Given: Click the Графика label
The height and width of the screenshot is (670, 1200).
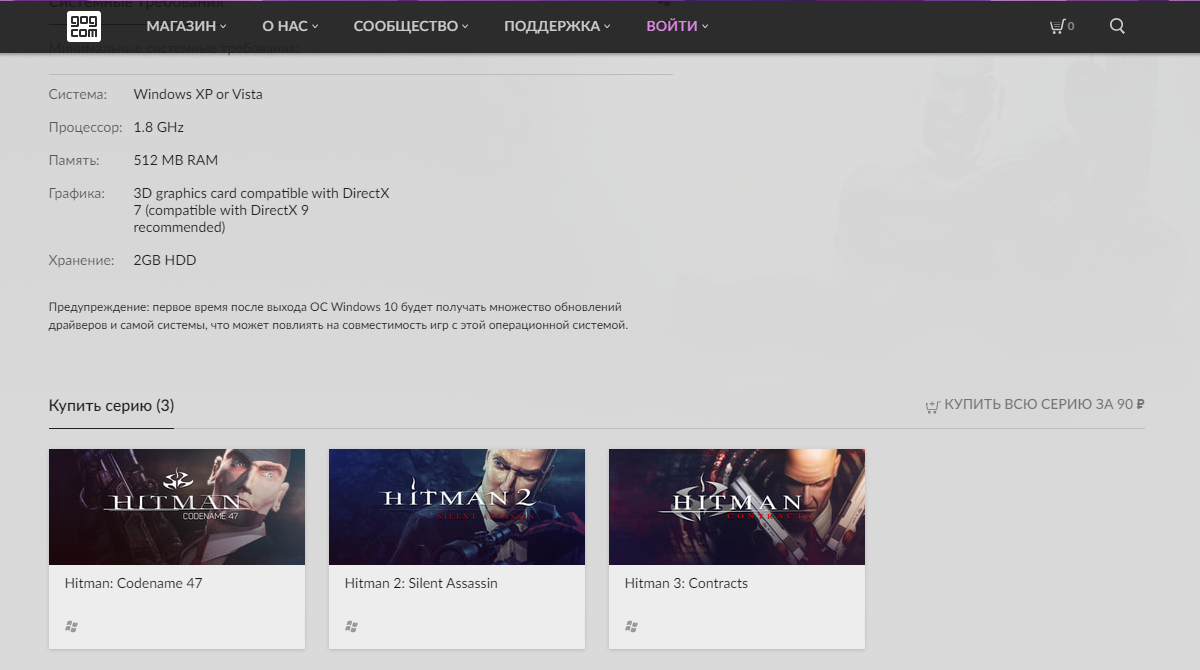Looking at the screenshot, I should [x=77, y=193].
